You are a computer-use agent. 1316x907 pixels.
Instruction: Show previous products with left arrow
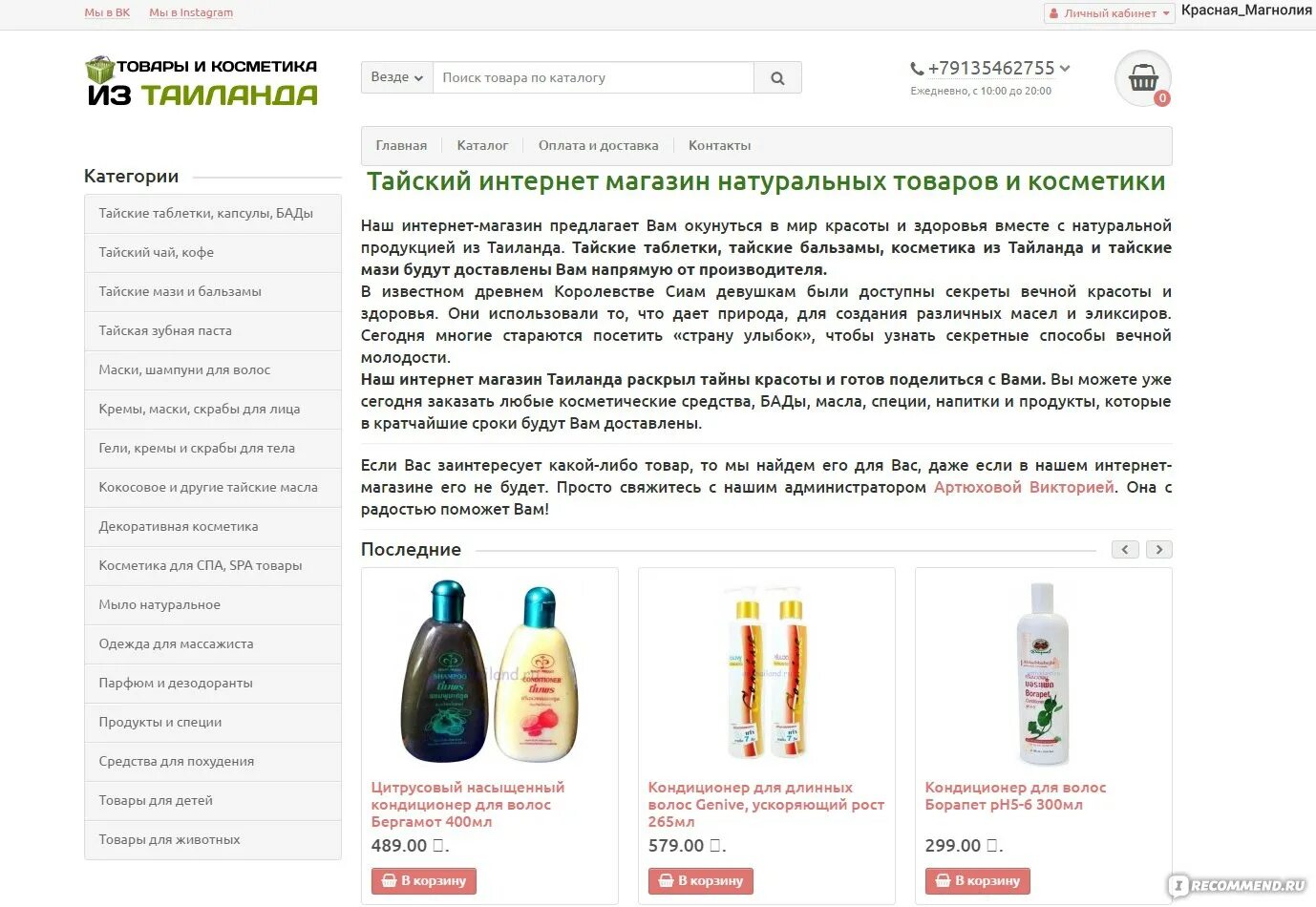1125,550
